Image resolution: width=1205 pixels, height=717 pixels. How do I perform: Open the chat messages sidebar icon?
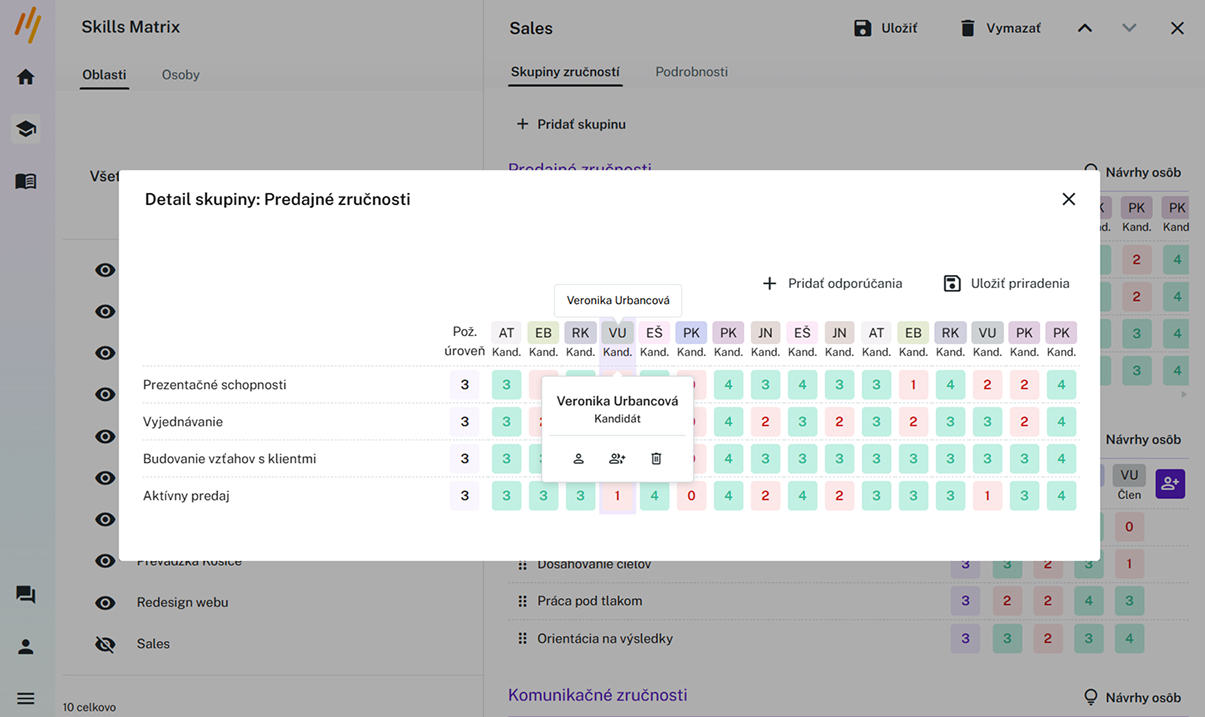coord(26,595)
